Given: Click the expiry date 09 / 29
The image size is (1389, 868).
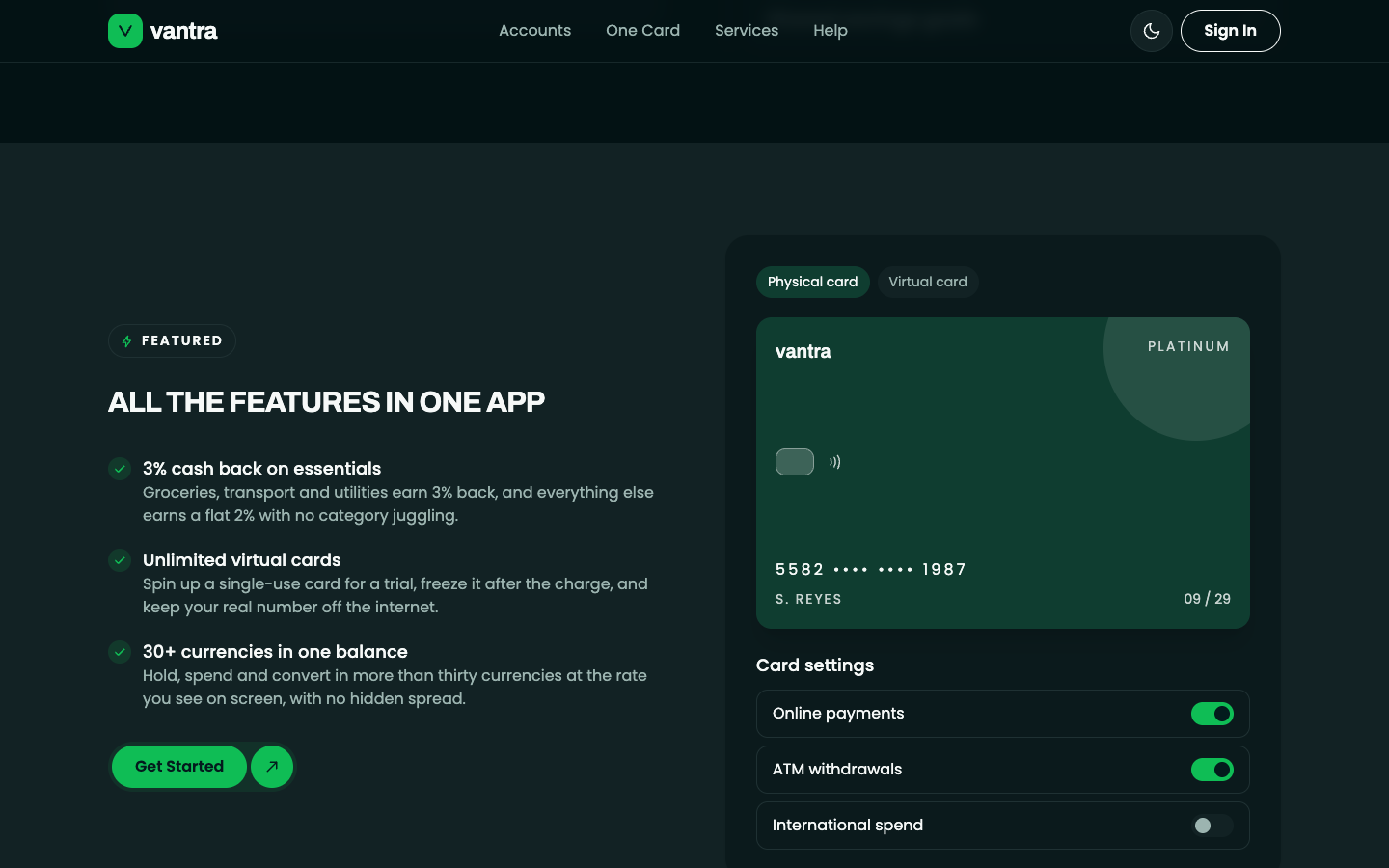Looking at the screenshot, I should [1207, 599].
